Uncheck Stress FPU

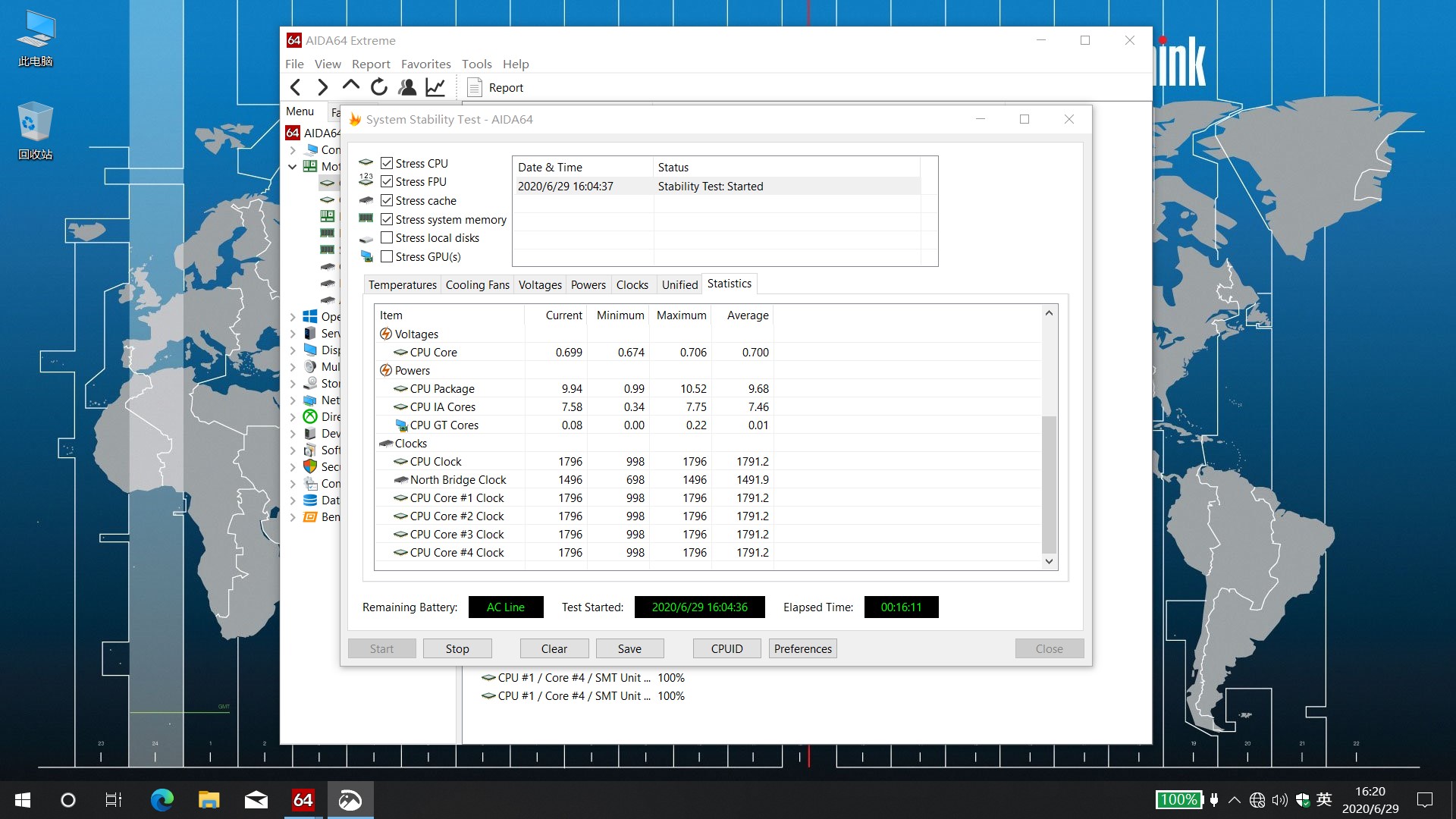tap(387, 181)
